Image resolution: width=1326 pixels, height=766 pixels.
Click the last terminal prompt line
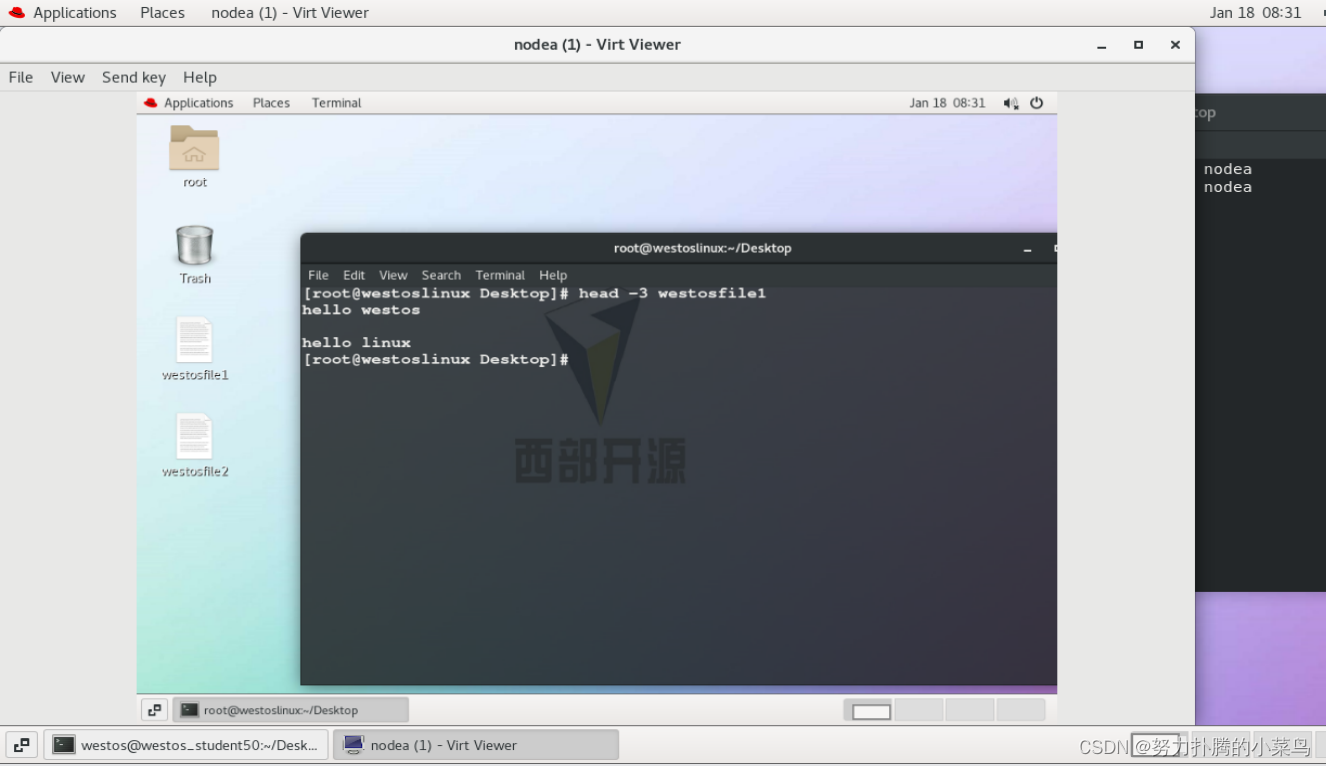click(436, 359)
